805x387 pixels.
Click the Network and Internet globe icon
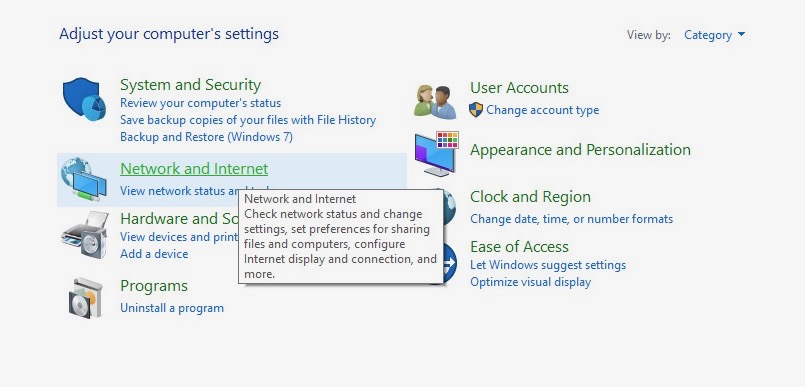click(84, 179)
